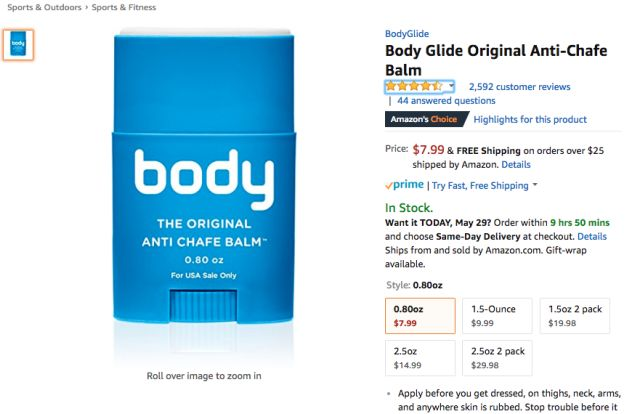Open the BodyGlide brand link
640x414 pixels.
click(x=407, y=34)
